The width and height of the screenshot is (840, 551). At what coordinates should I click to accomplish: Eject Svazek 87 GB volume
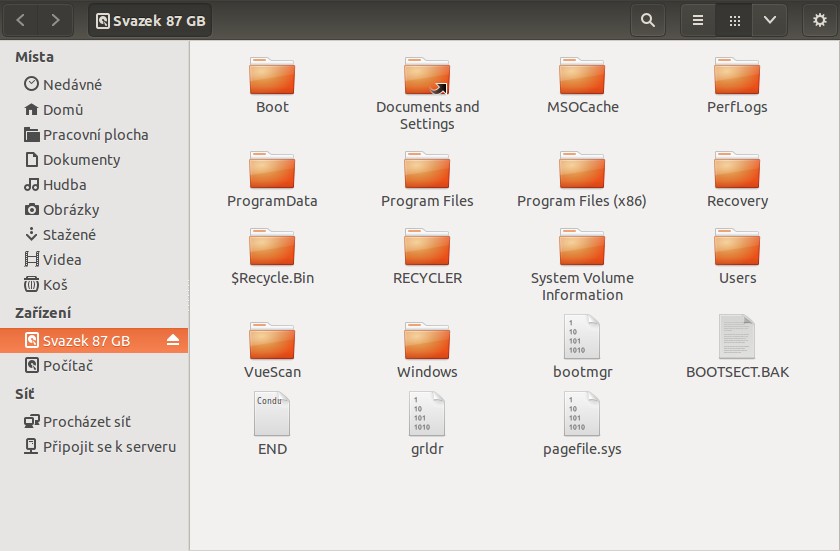tap(173, 341)
